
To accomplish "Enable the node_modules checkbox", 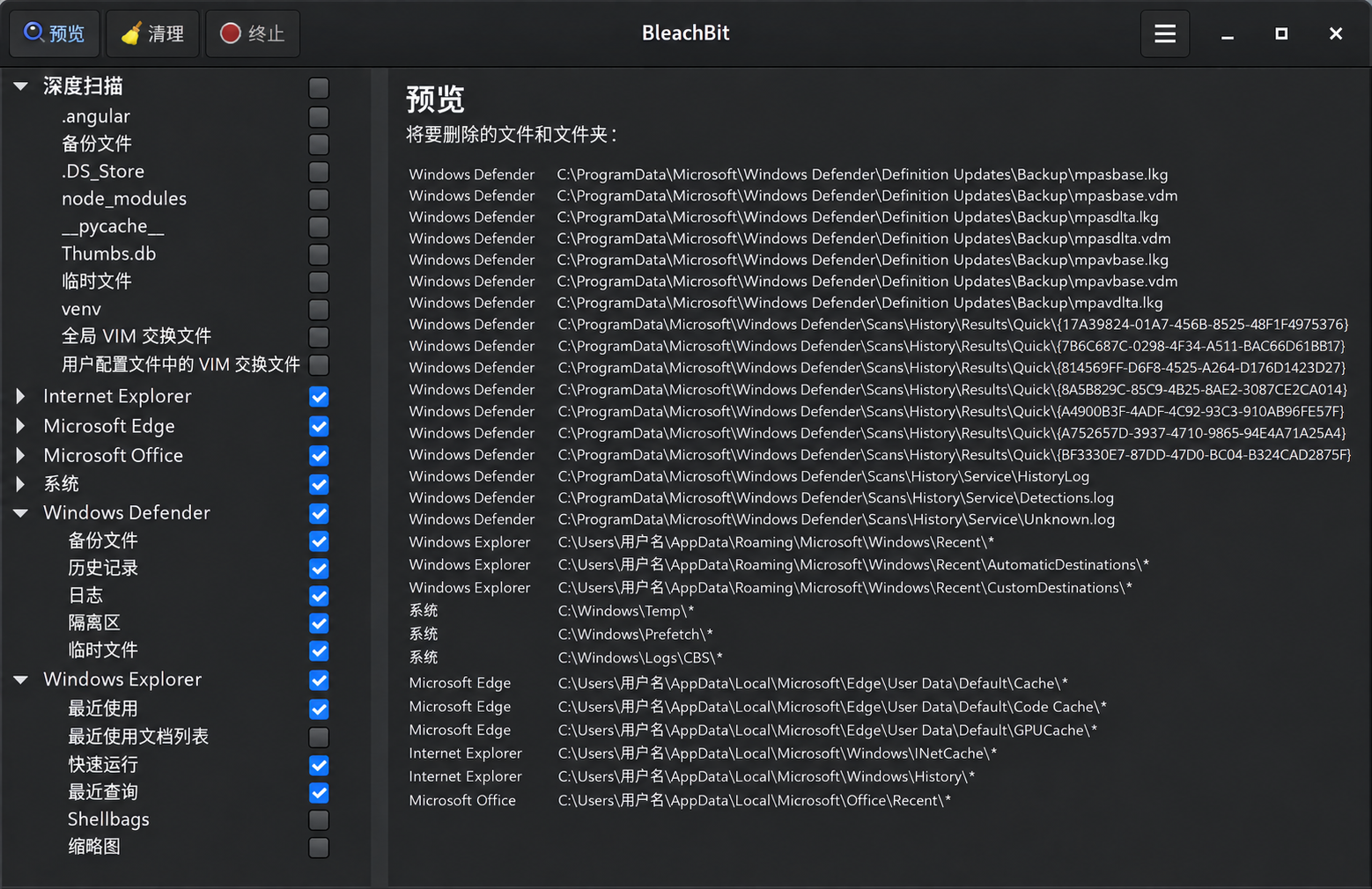I will pyautogui.click(x=319, y=199).
